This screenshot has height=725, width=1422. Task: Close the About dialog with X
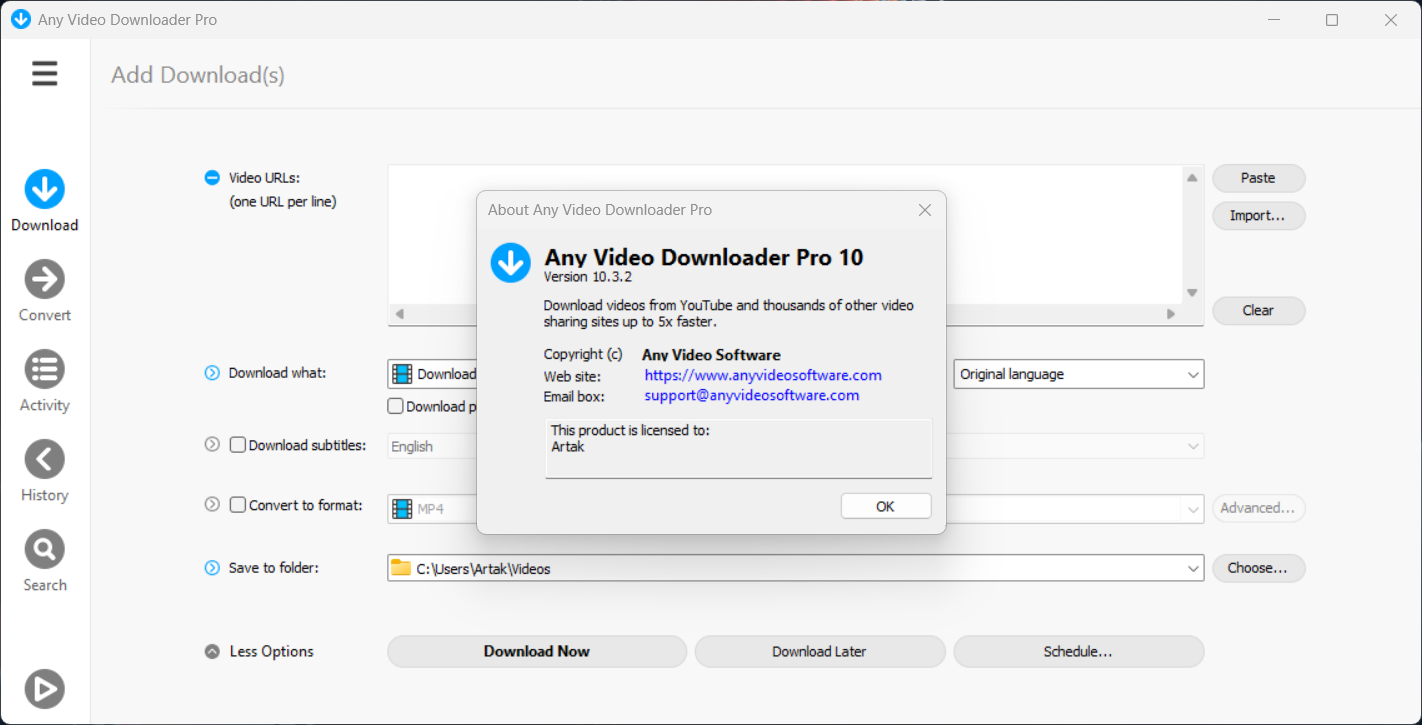[x=925, y=210]
